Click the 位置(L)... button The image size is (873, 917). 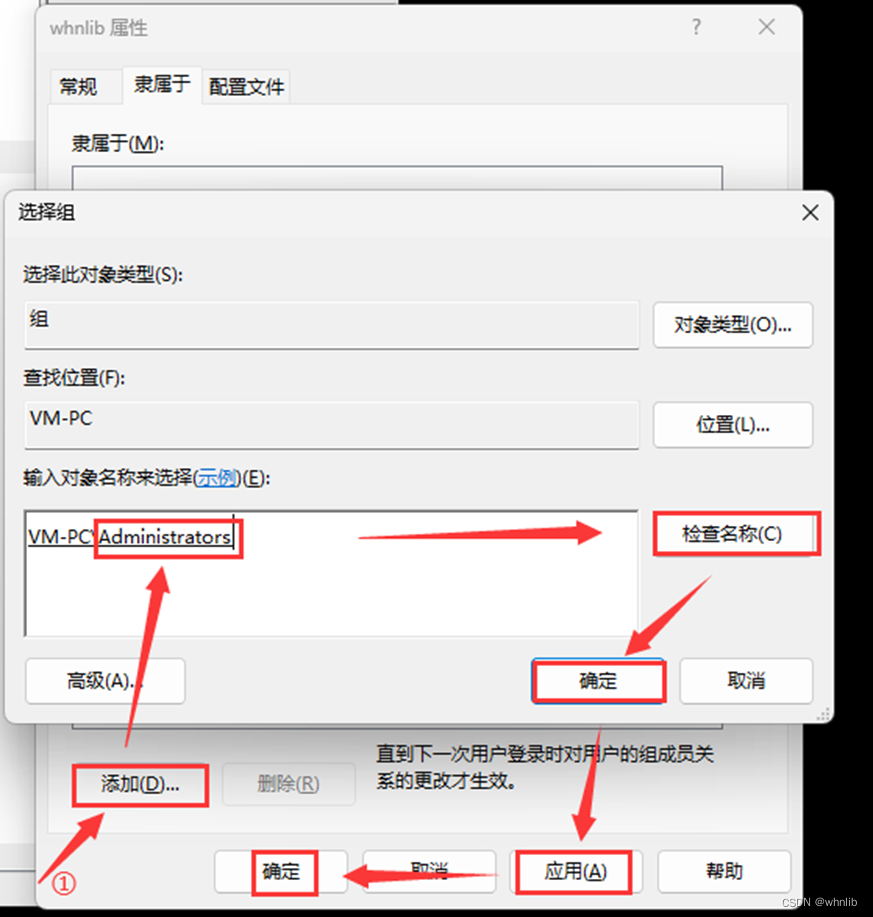tap(733, 425)
